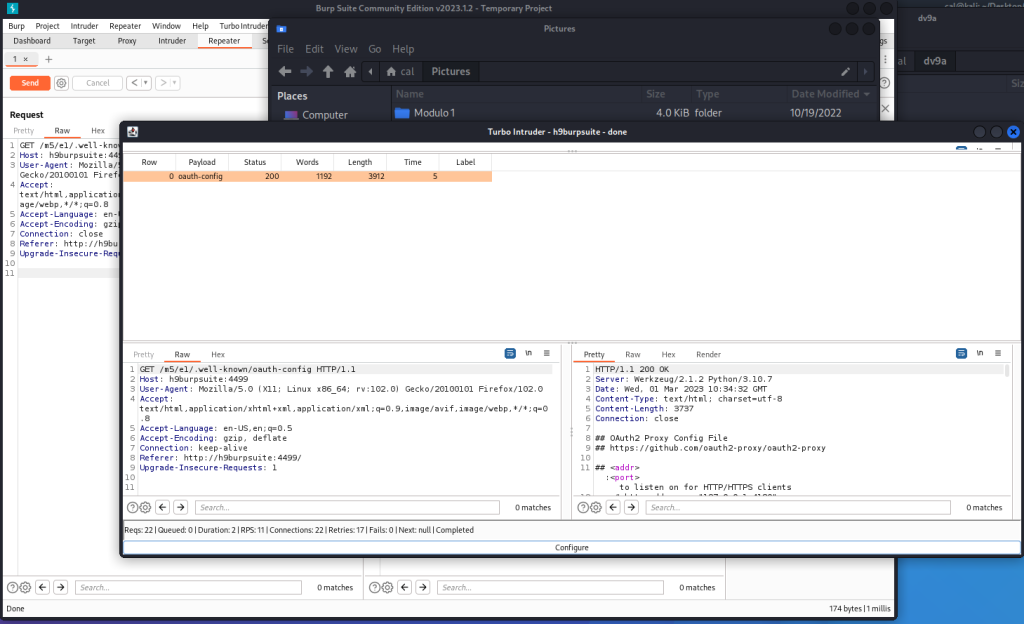
Task: Sort Turbo Intruder results by Length column
Action: (x=360, y=162)
